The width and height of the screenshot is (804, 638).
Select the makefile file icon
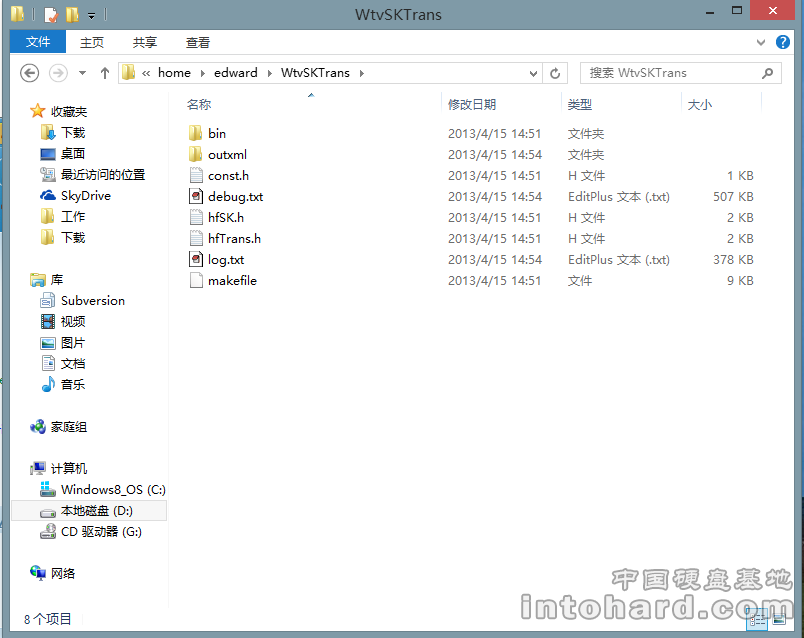point(196,281)
